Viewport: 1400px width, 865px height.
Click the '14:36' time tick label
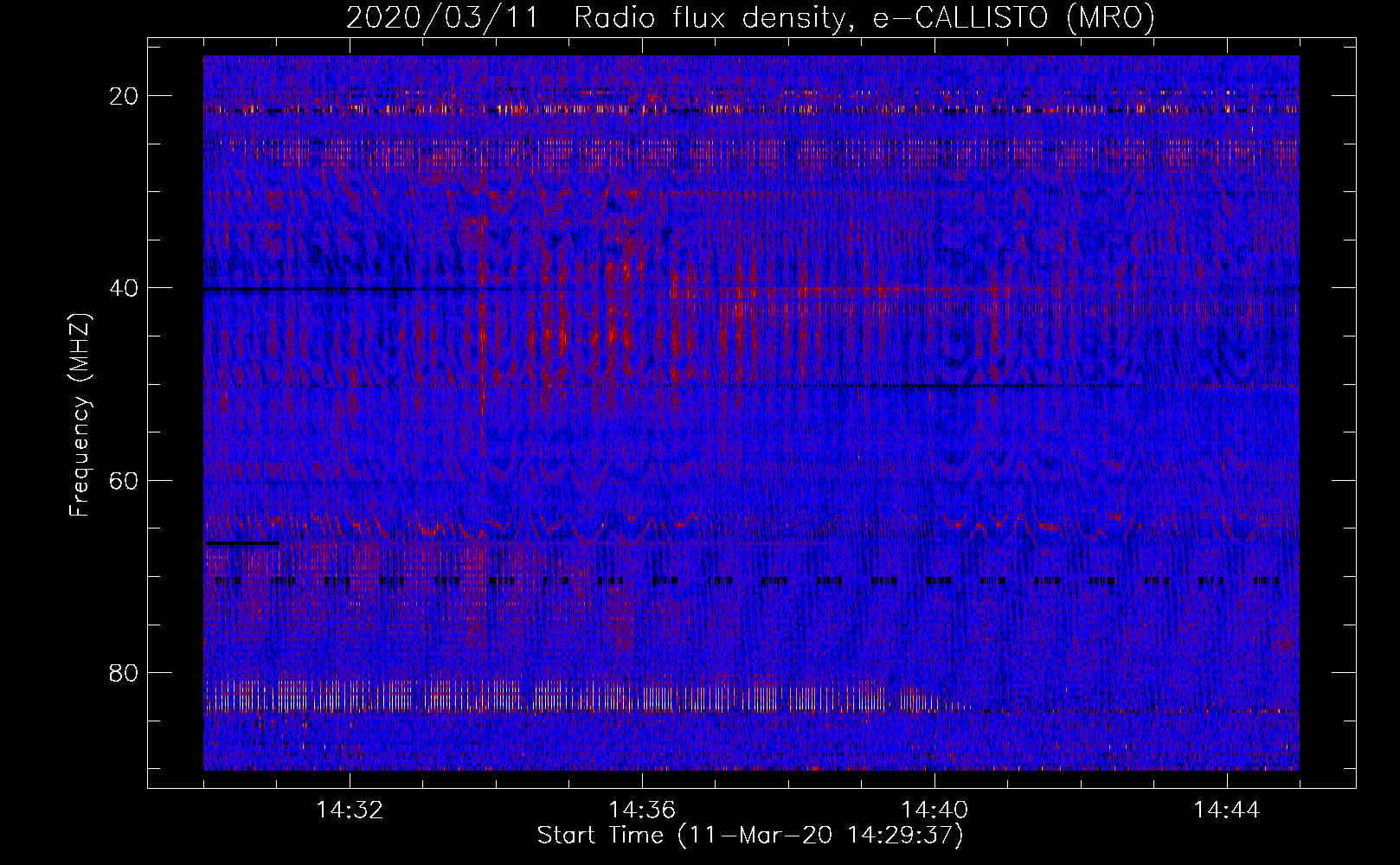[x=642, y=811]
